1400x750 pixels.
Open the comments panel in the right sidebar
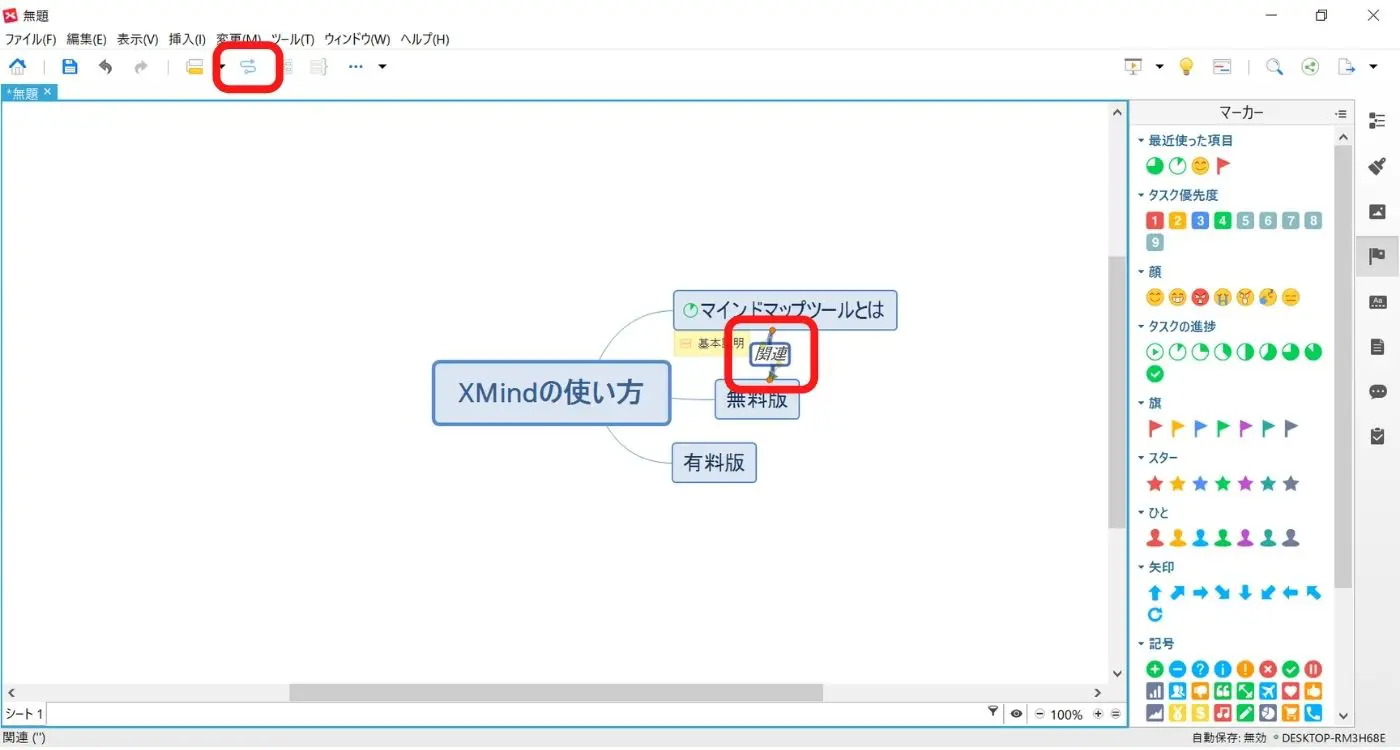click(1377, 391)
